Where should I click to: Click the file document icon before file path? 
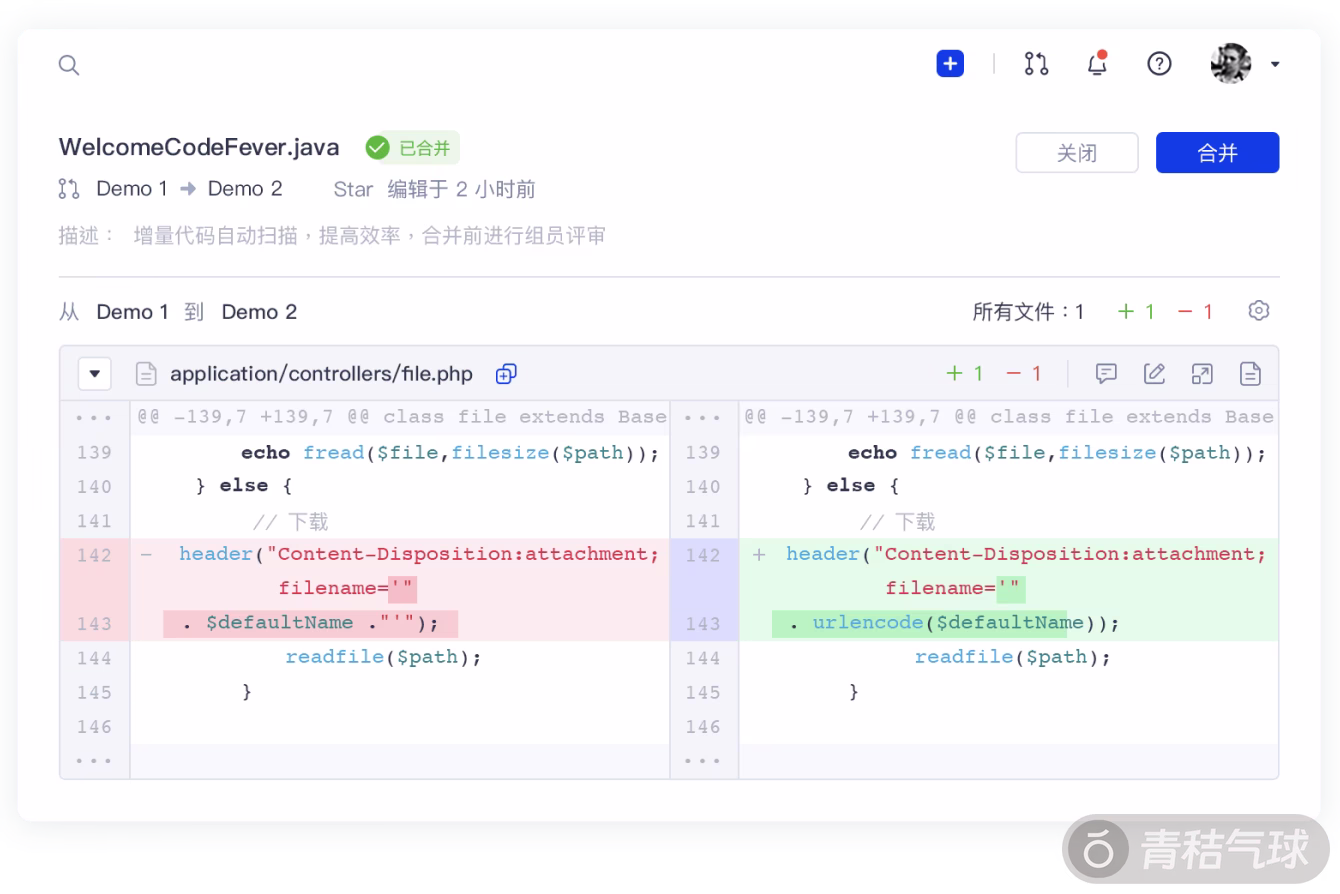(x=146, y=374)
